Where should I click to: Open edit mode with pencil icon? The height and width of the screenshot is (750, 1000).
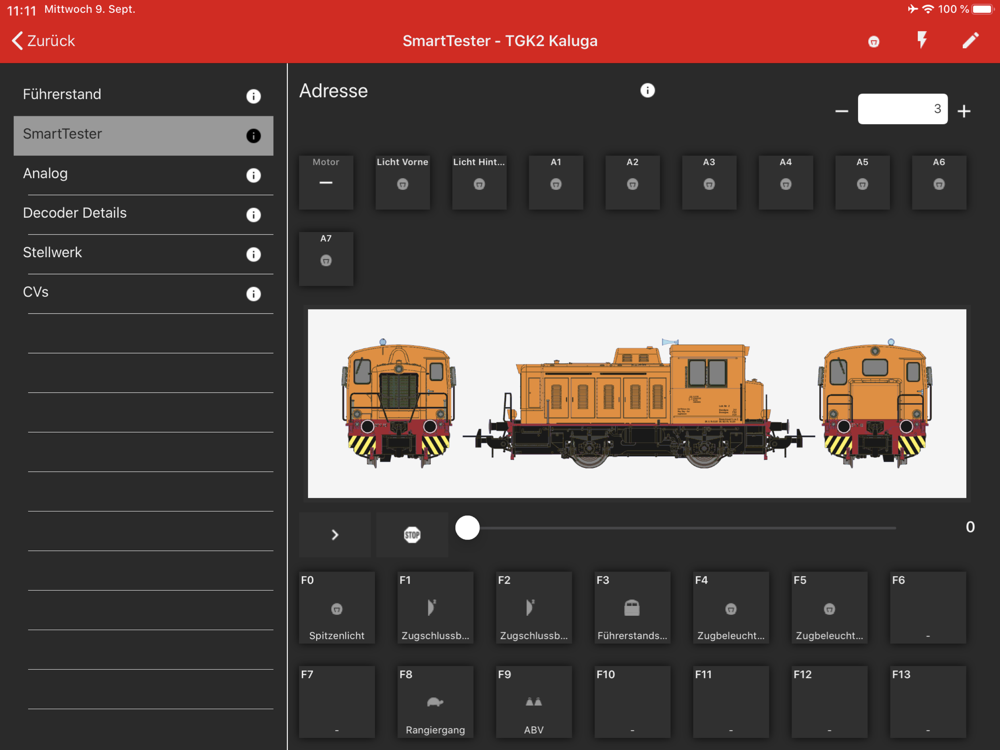click(970, 41)
